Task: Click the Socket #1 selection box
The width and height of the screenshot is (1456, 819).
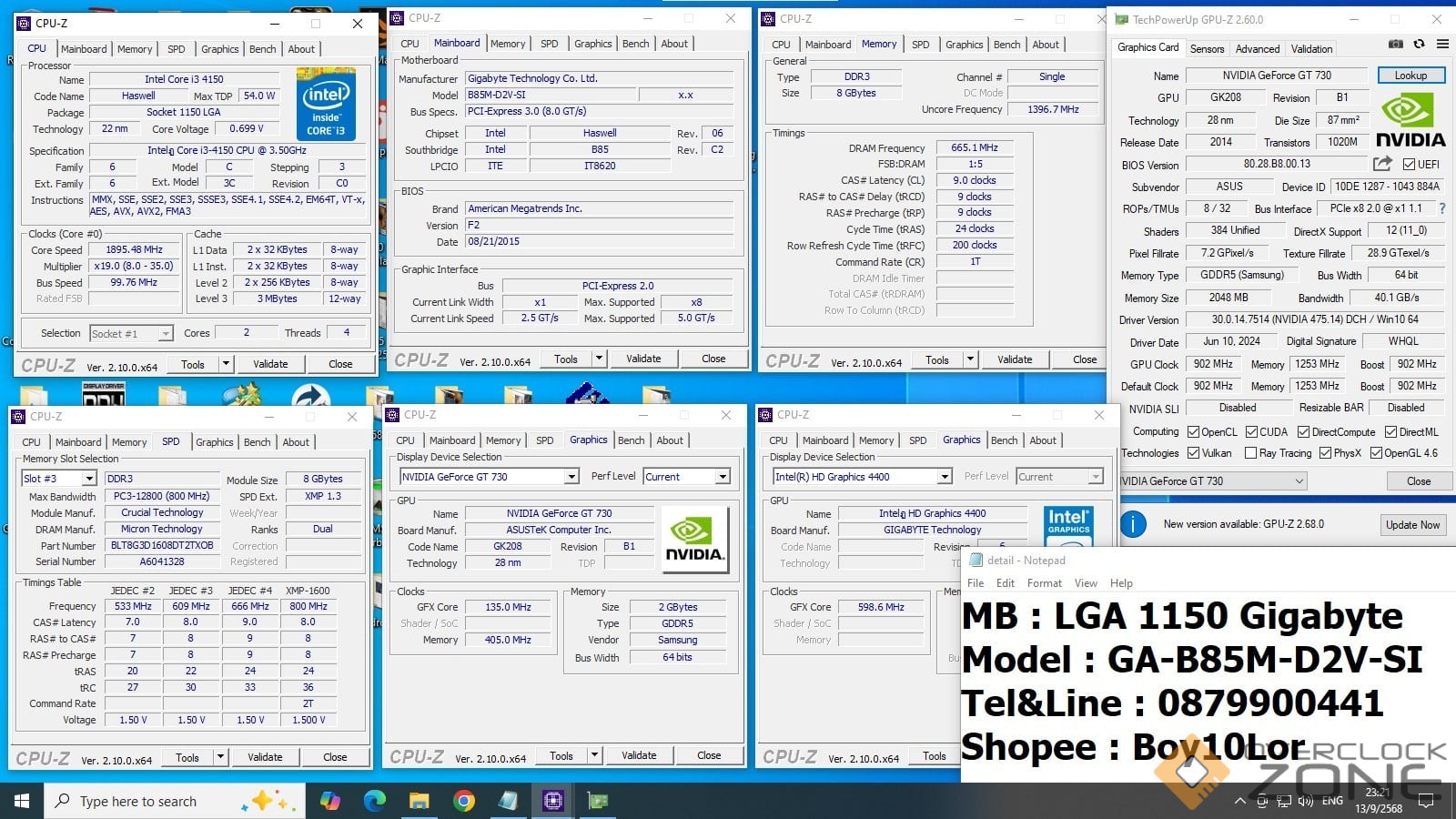Action: point(131,334)
